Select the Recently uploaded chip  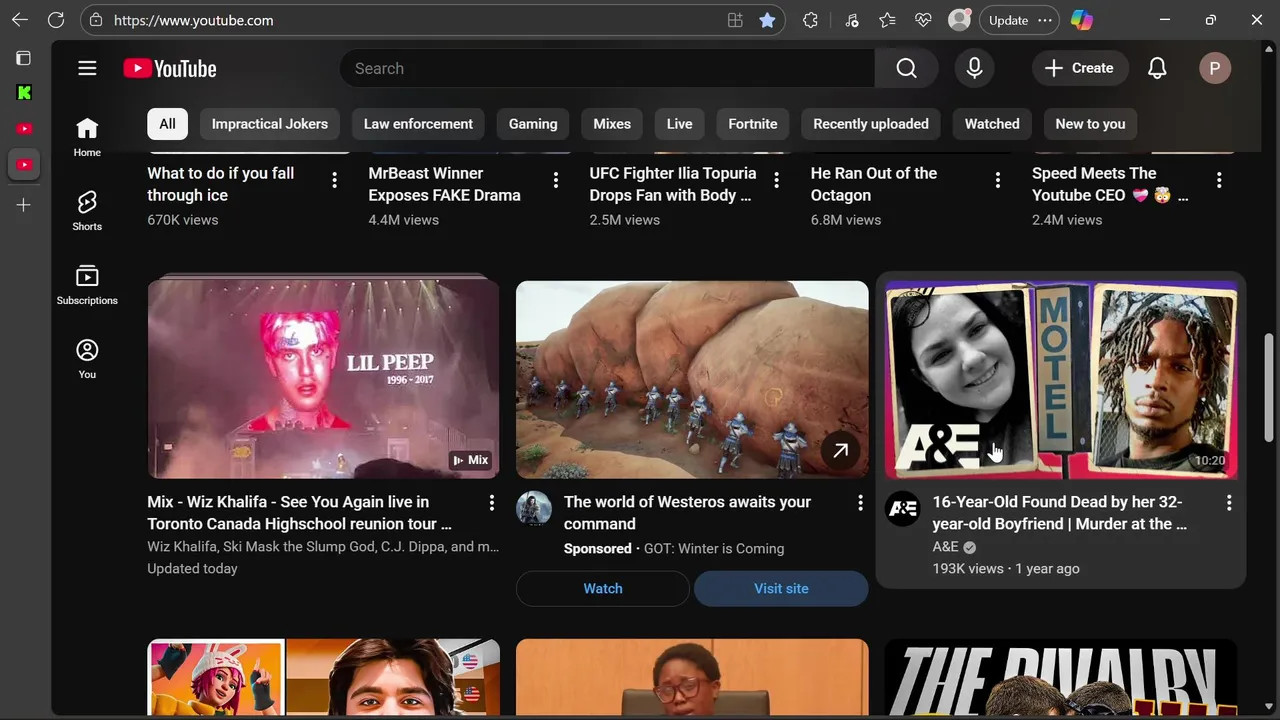(x=871, y=124)
